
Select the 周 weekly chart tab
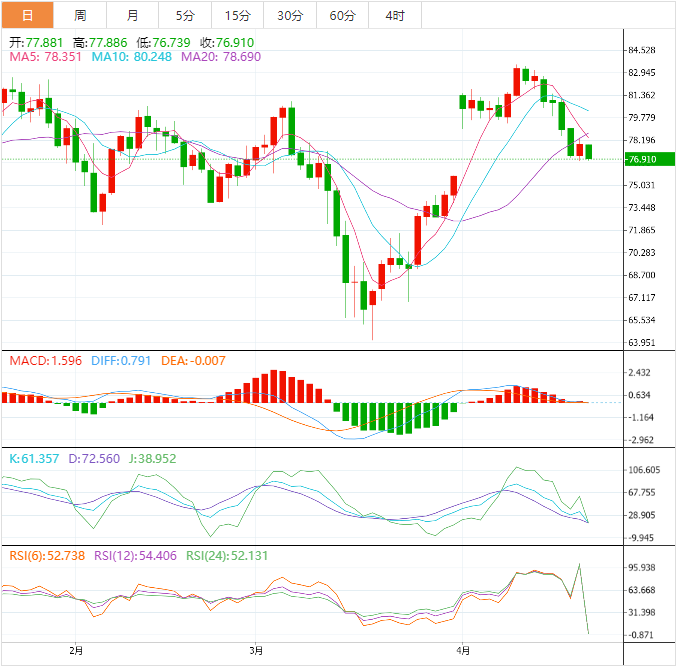click(80, 15)
